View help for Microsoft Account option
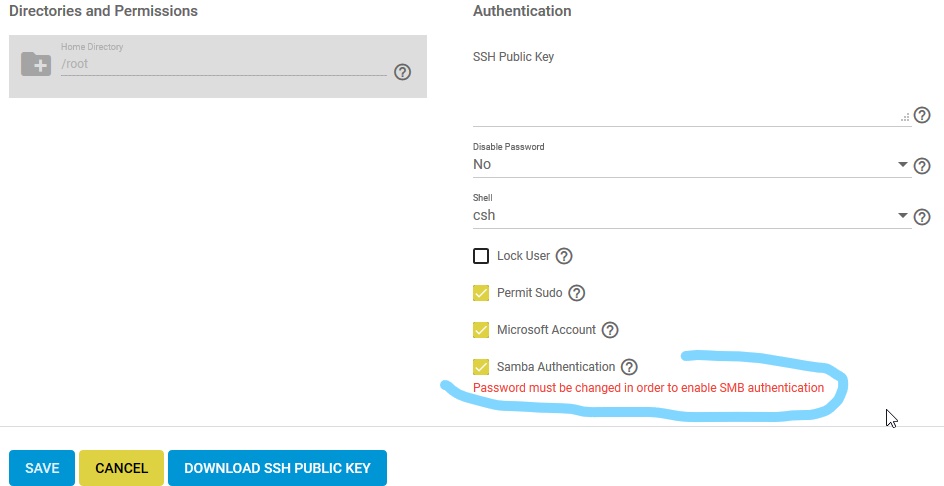 [x=610, y=330]
